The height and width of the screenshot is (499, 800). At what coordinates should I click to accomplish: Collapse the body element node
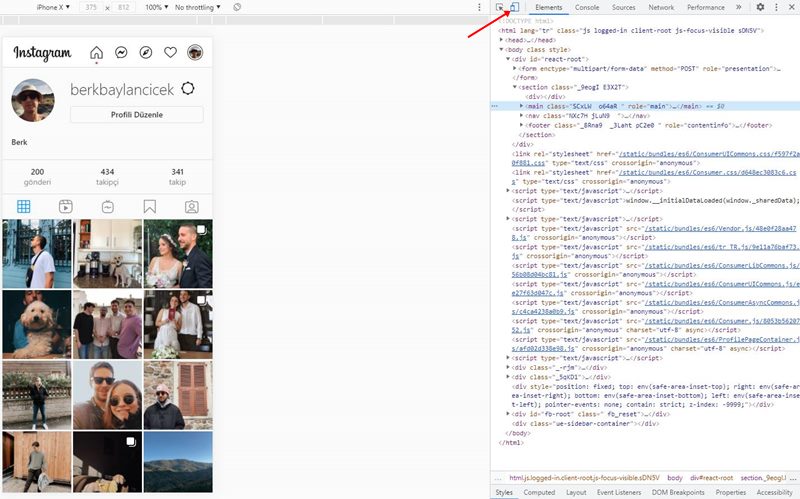(502, 49)
